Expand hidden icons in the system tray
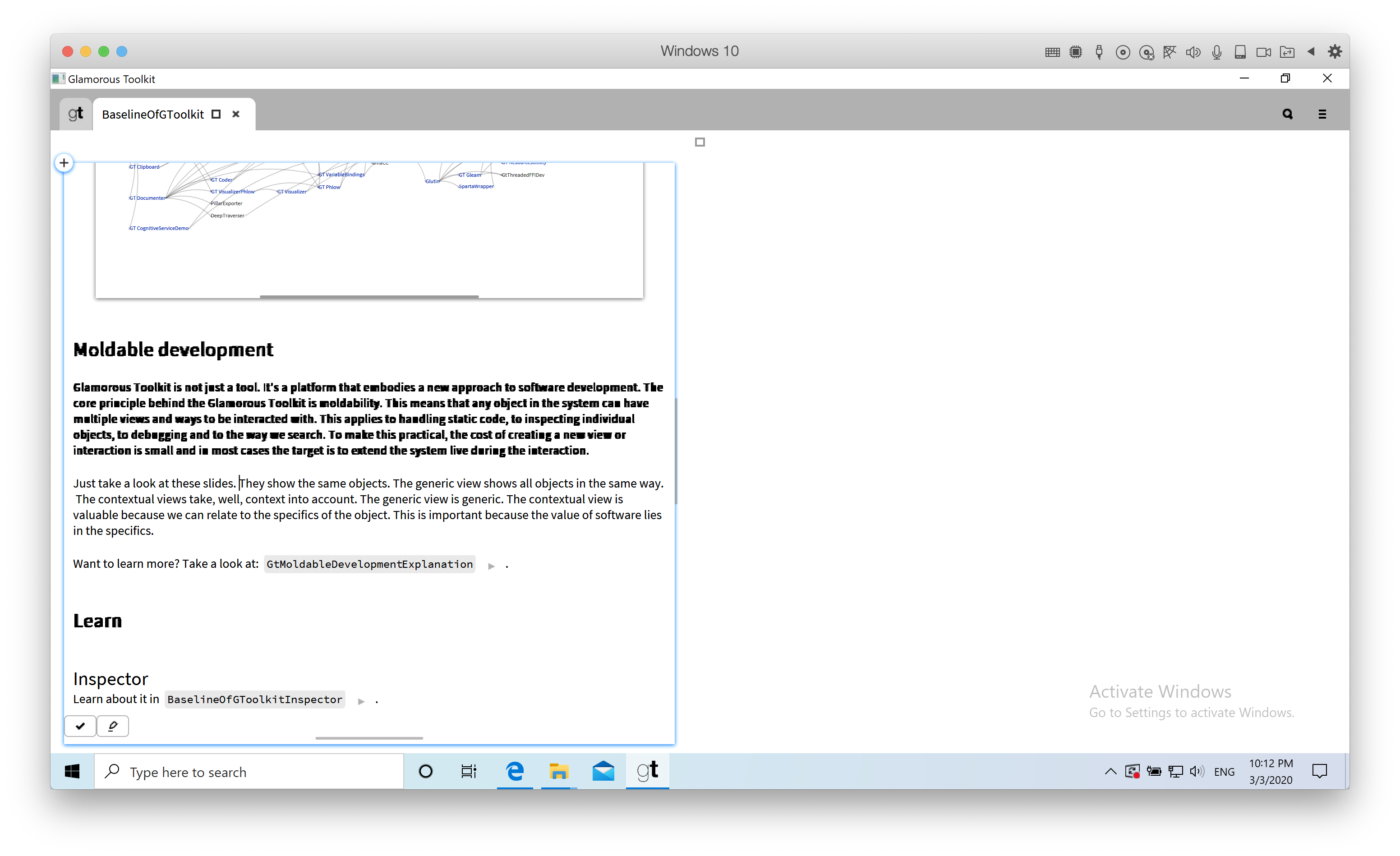The height and width of the screenshot is (856, 1400). [x=1110, y=771]
